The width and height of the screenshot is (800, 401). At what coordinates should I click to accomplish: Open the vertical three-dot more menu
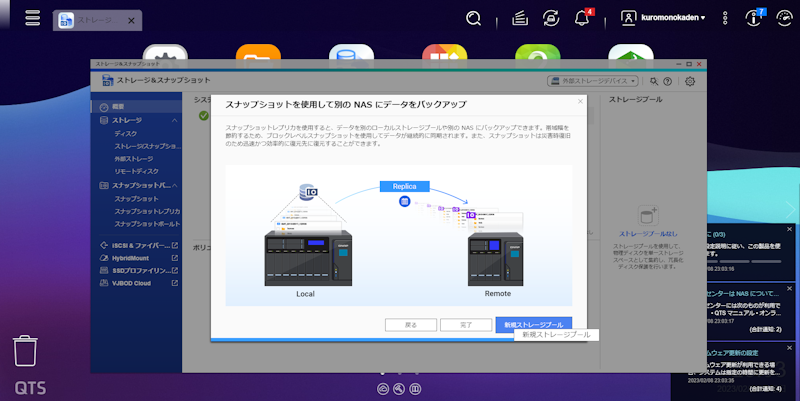725,18
